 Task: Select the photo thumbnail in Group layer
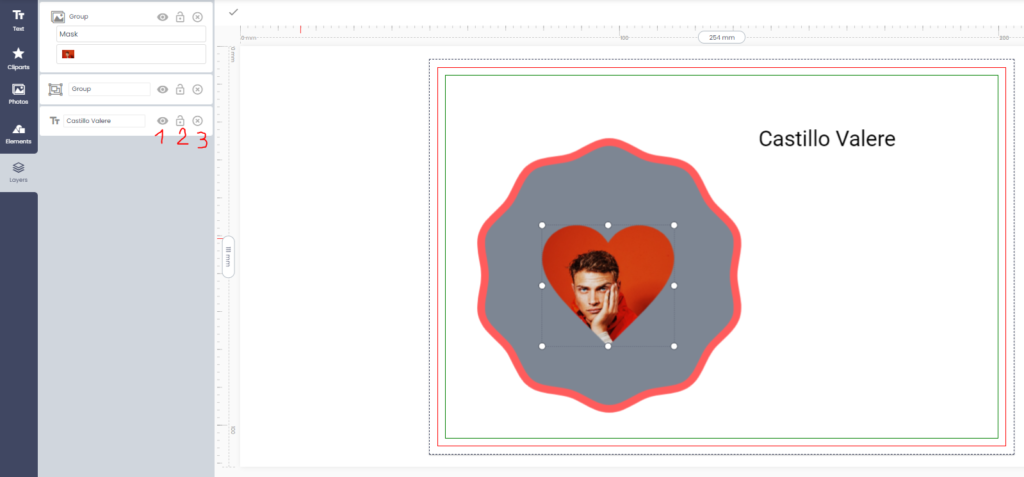pos(68,53)
